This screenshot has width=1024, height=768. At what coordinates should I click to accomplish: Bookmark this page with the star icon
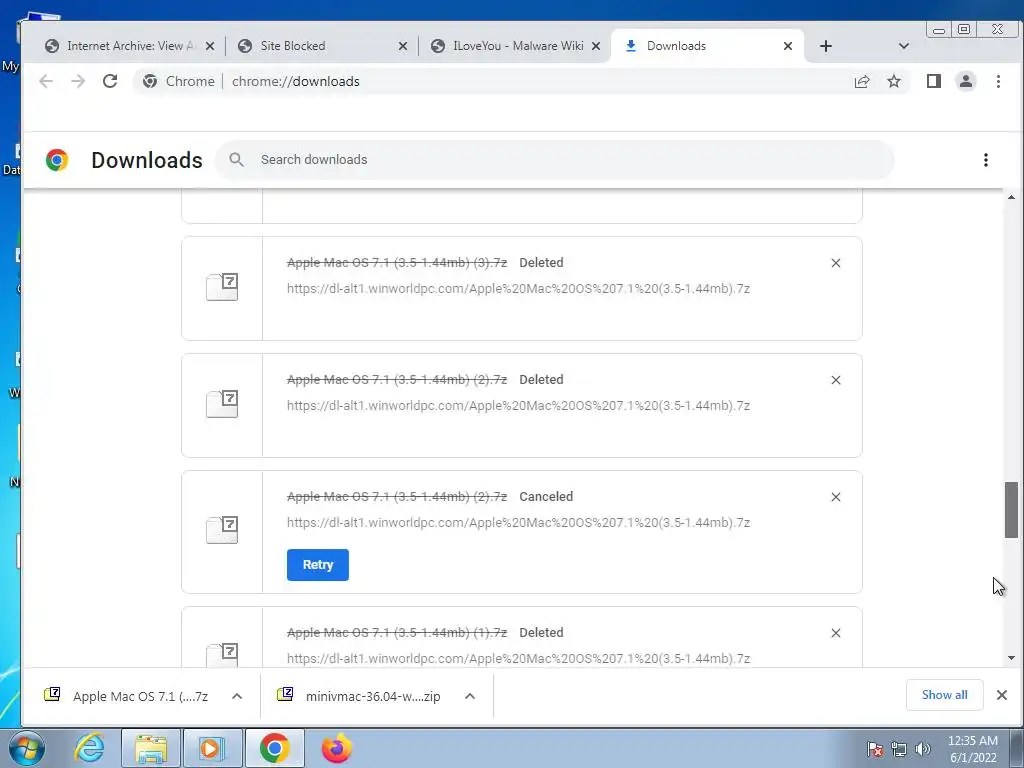pyautogui.click(x=894, y=81)
